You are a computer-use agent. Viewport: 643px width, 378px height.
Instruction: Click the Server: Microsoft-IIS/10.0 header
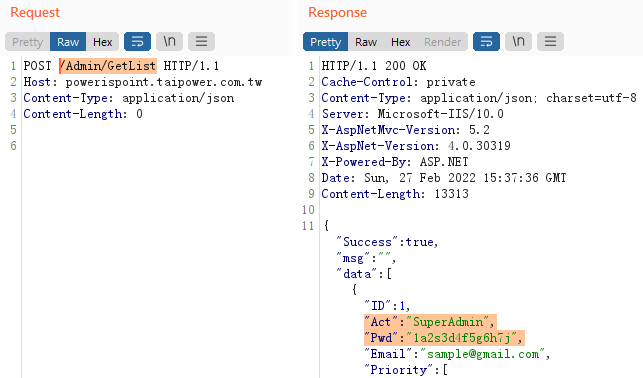coord(413,114)
